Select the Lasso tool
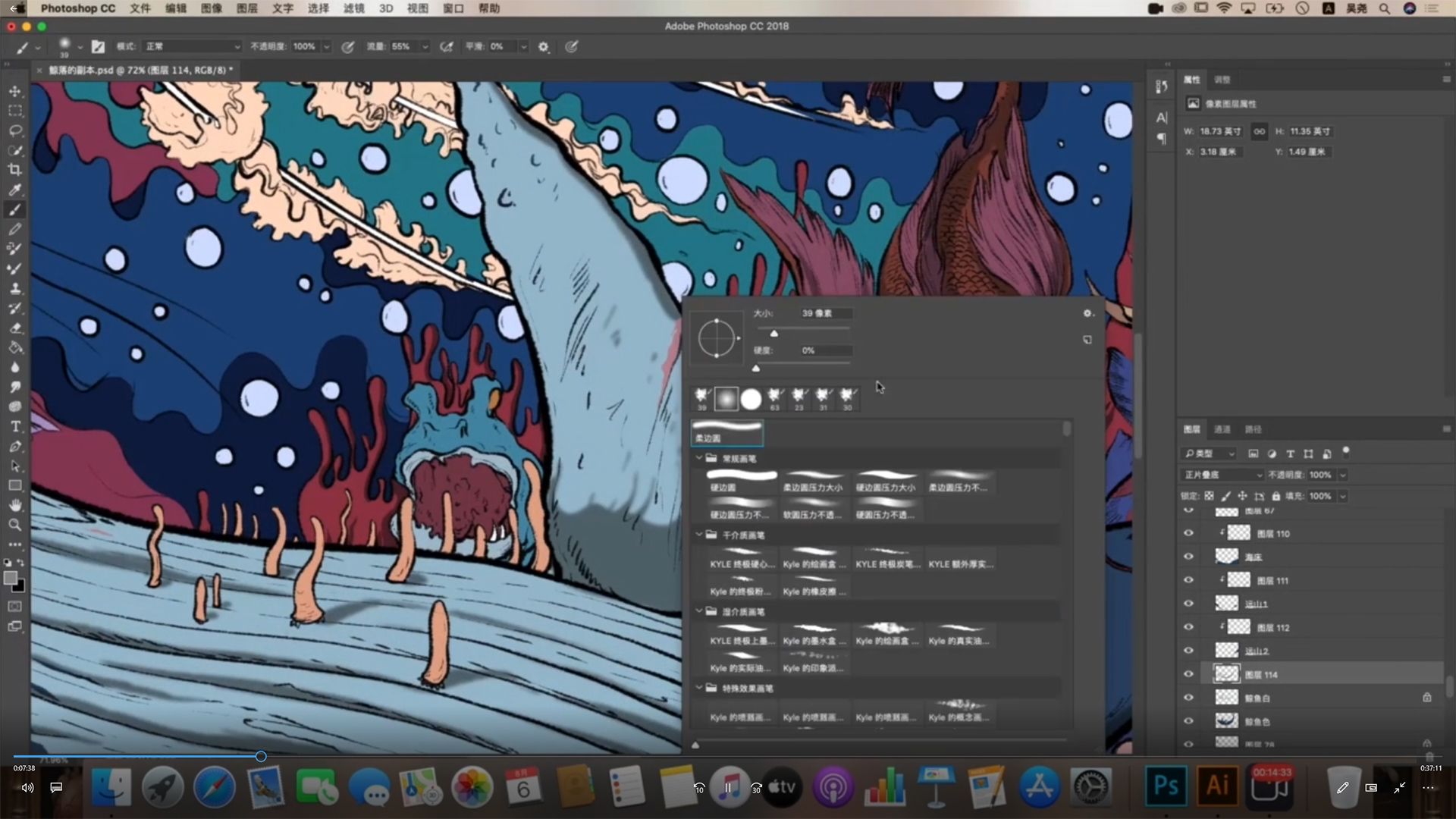The height and width of the screenshot is (819, 1456). (15, 130)
